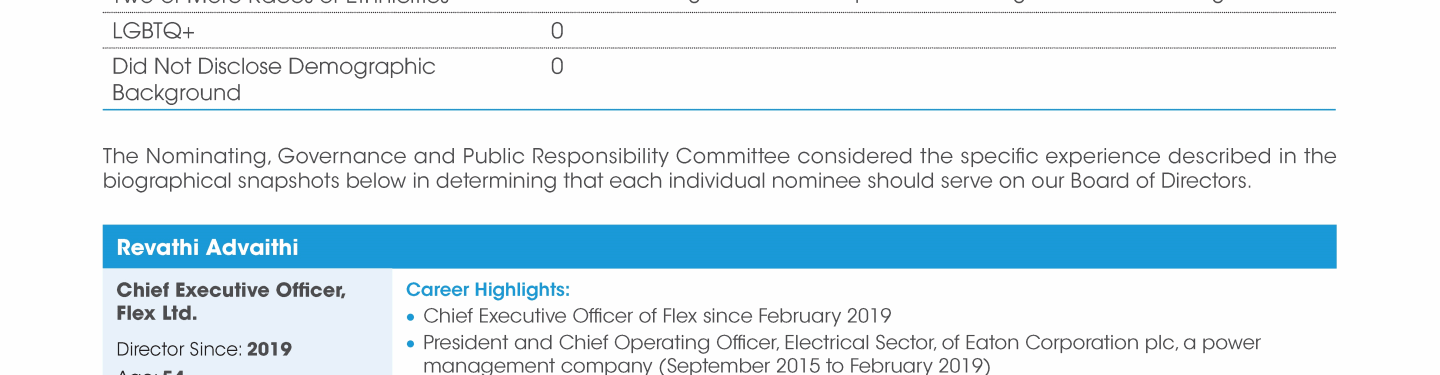This screenshot has height=375, width=1440.
Task: Click the LGBTQ+ row label
Action: point(153,31)
